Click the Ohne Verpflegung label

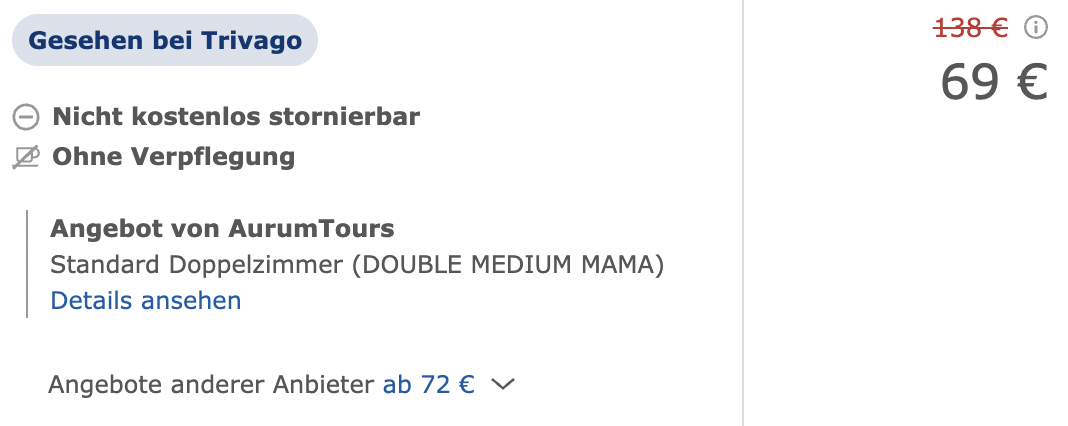pyautogui.click(x=174, y=157)
